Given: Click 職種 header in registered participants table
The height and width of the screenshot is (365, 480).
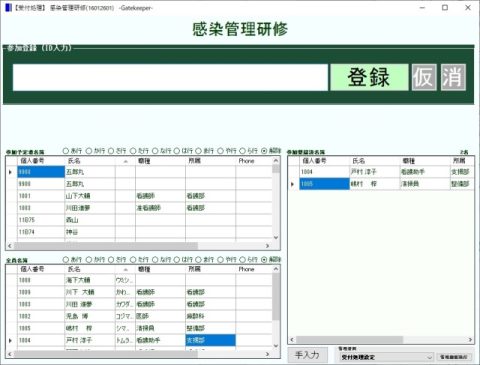Looking at the screenshot, I should (x=425, y=161).
